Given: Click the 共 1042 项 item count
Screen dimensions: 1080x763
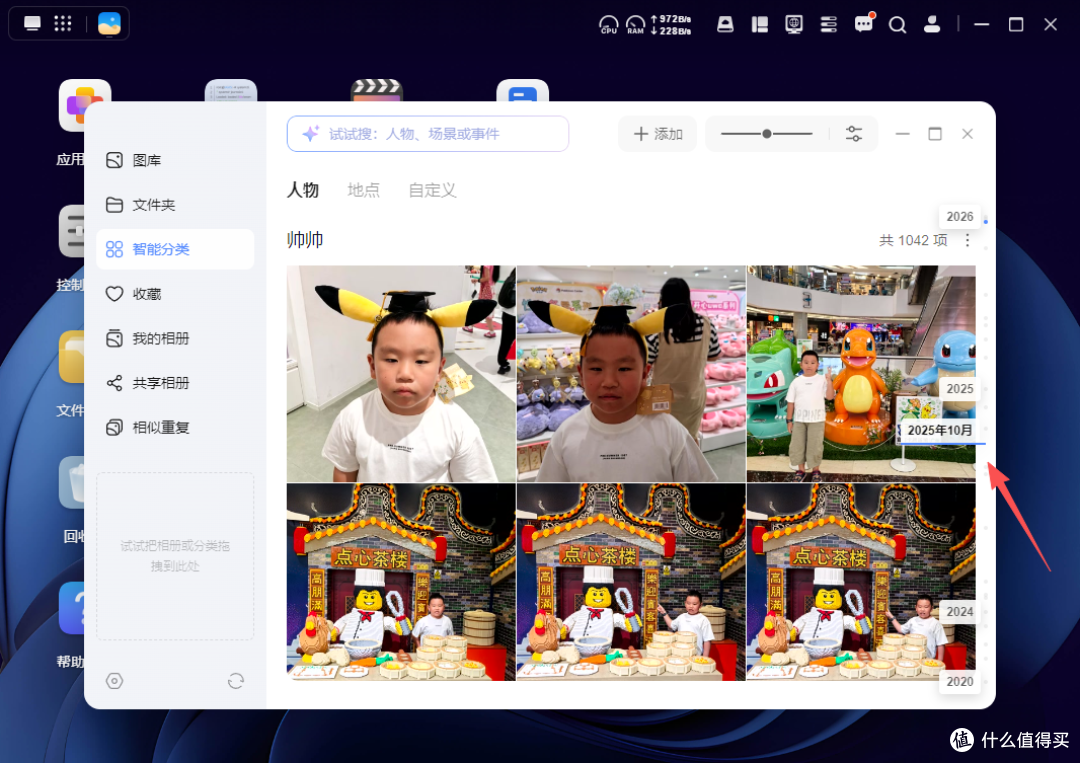Looking at the screenshot, I should (913, 240).
